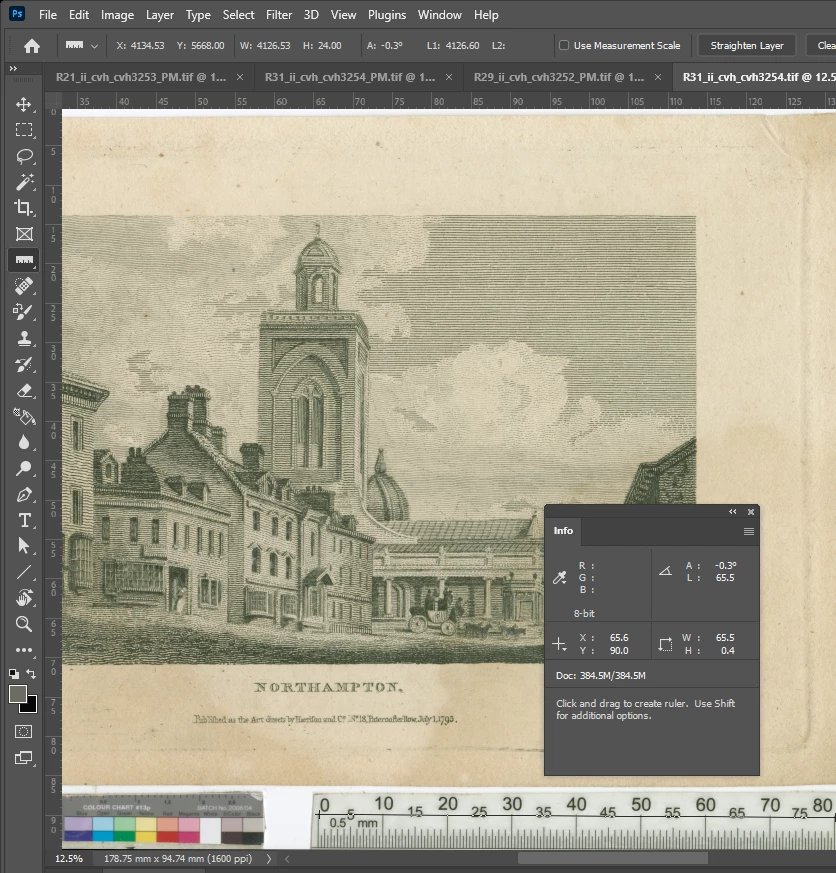Click the Zoom tool magnifier
This screenshot has width=836, height=873.
coord(24,624)
